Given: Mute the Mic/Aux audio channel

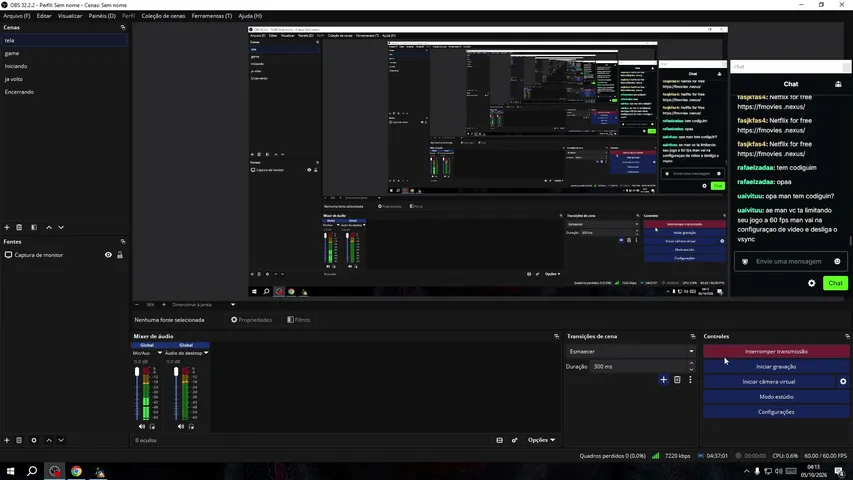Looking at the screenshot, I should [142, 427].
